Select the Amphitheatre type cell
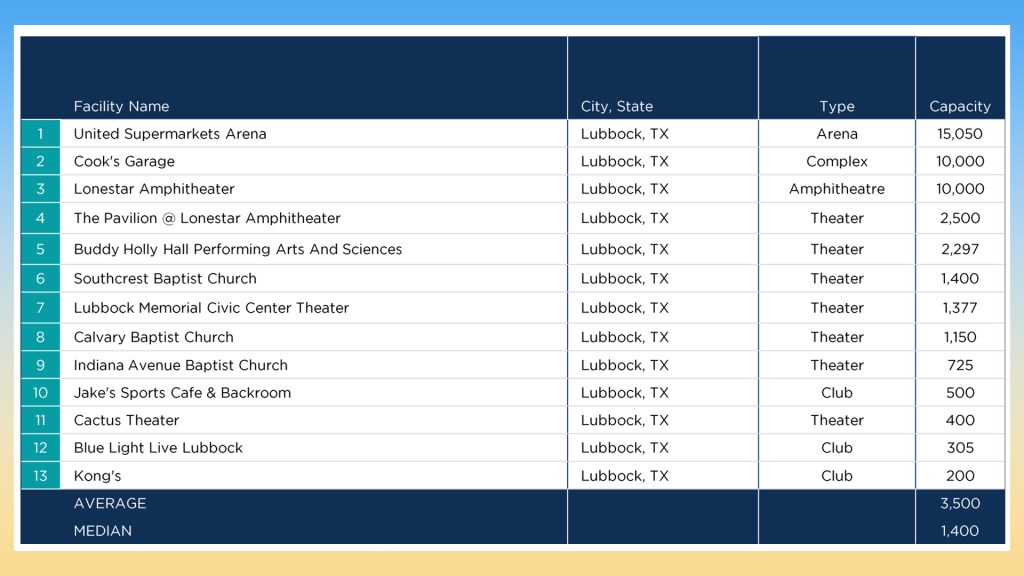The width and height of the screenshot is (1024, 576). point(836,189)
